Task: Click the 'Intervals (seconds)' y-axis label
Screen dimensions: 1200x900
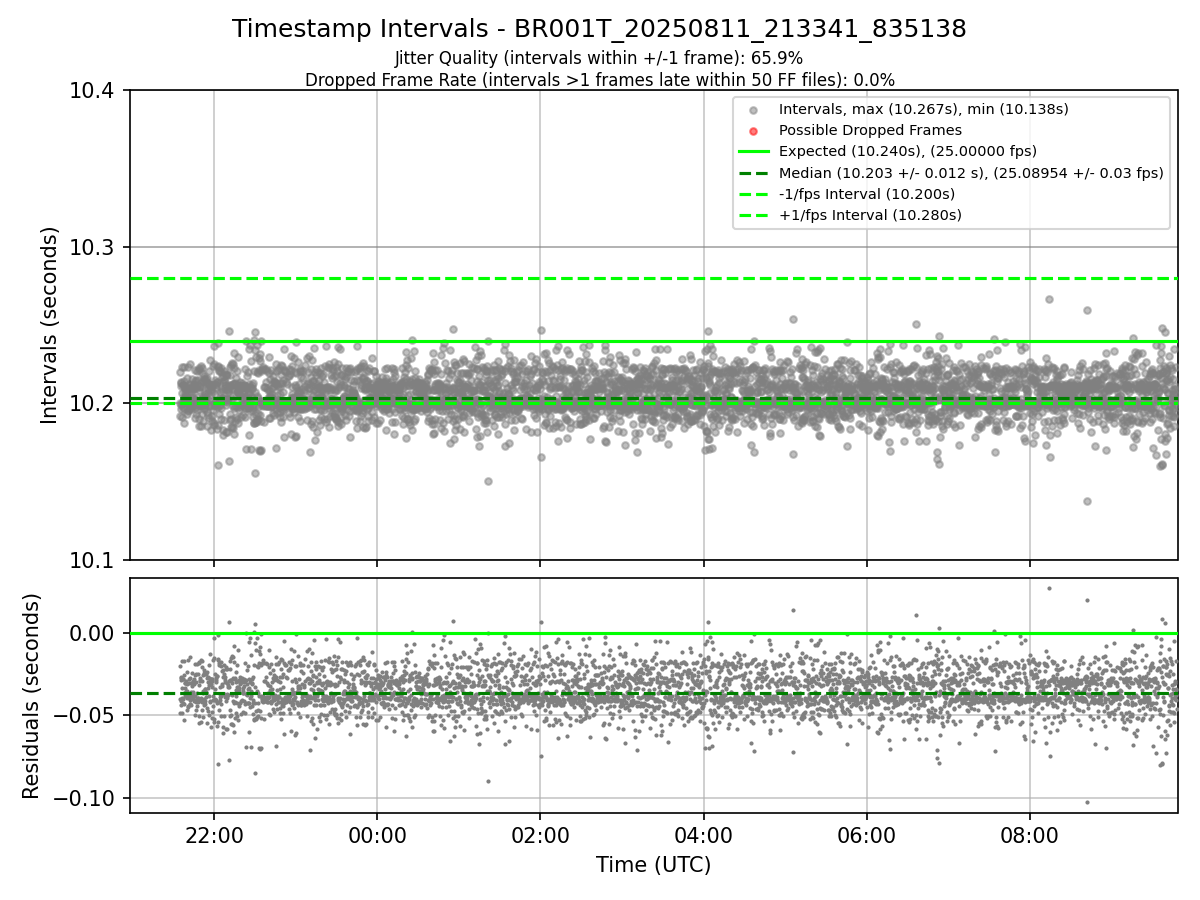Action: tap(50, 325)
